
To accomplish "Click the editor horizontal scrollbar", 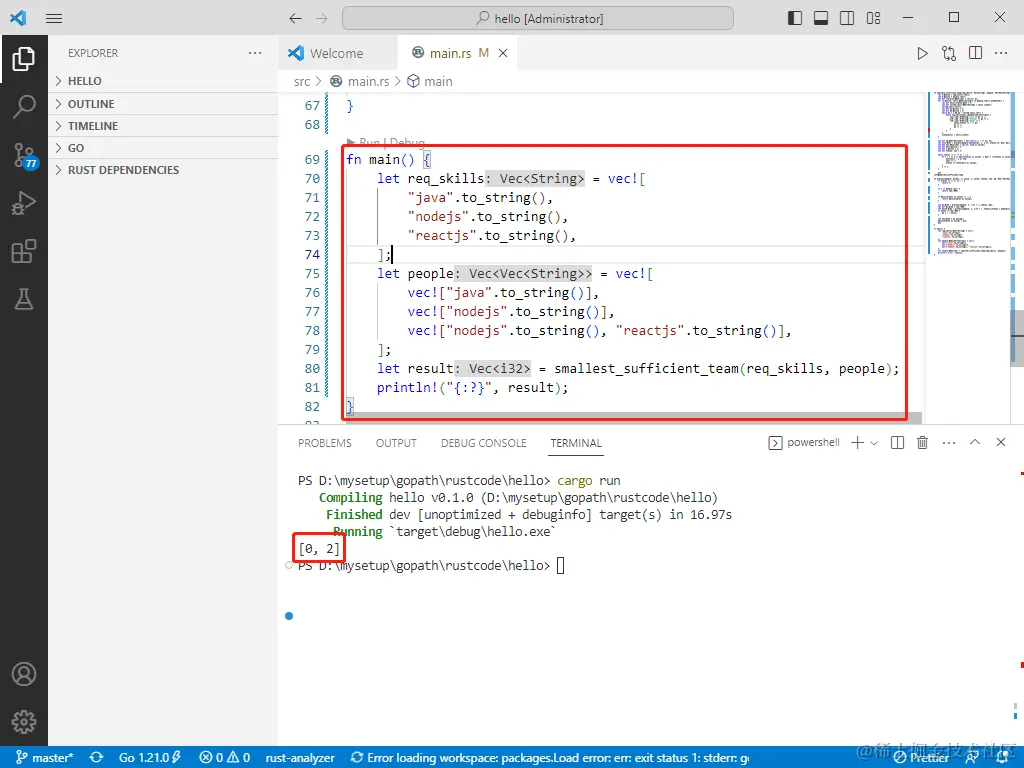I will point(632,418).
